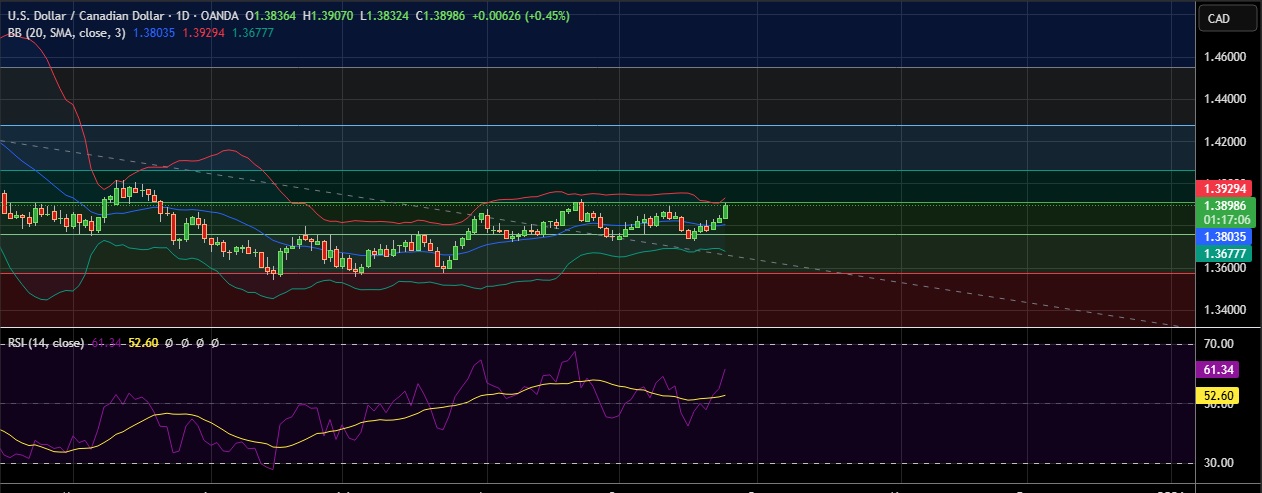The image size is (1262, 493).
Task: Select the latest green candlestick on chart
Action: pos(725,212)
